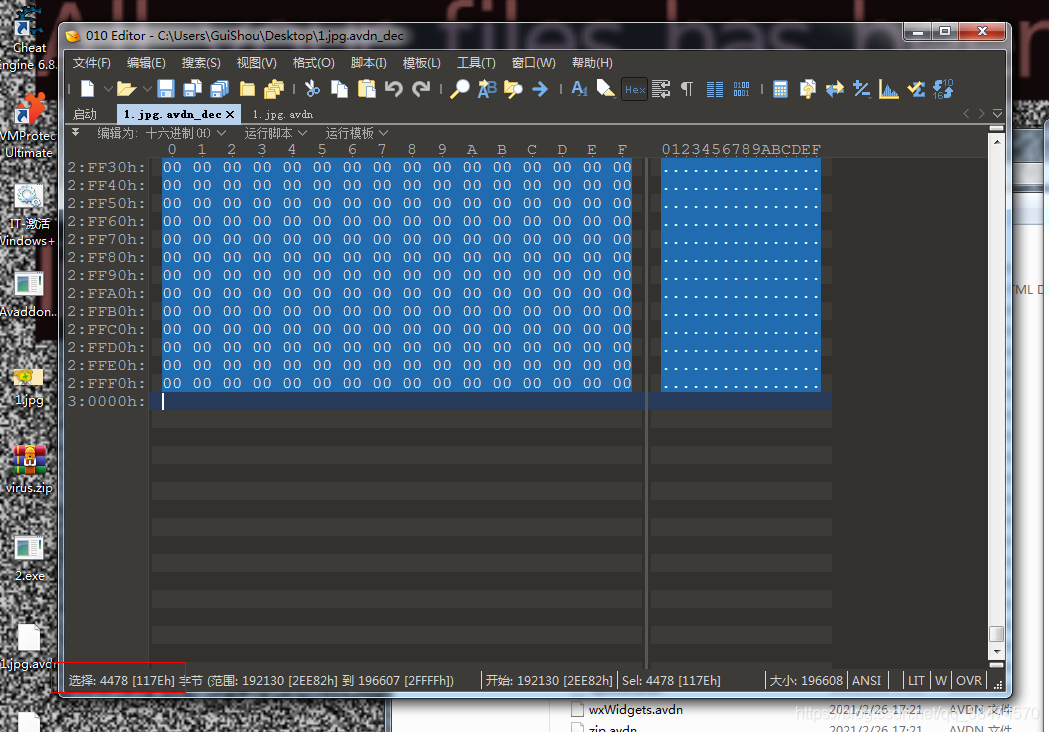
Task: Open the 编辑(E) menu
Action: click(146, 63)
